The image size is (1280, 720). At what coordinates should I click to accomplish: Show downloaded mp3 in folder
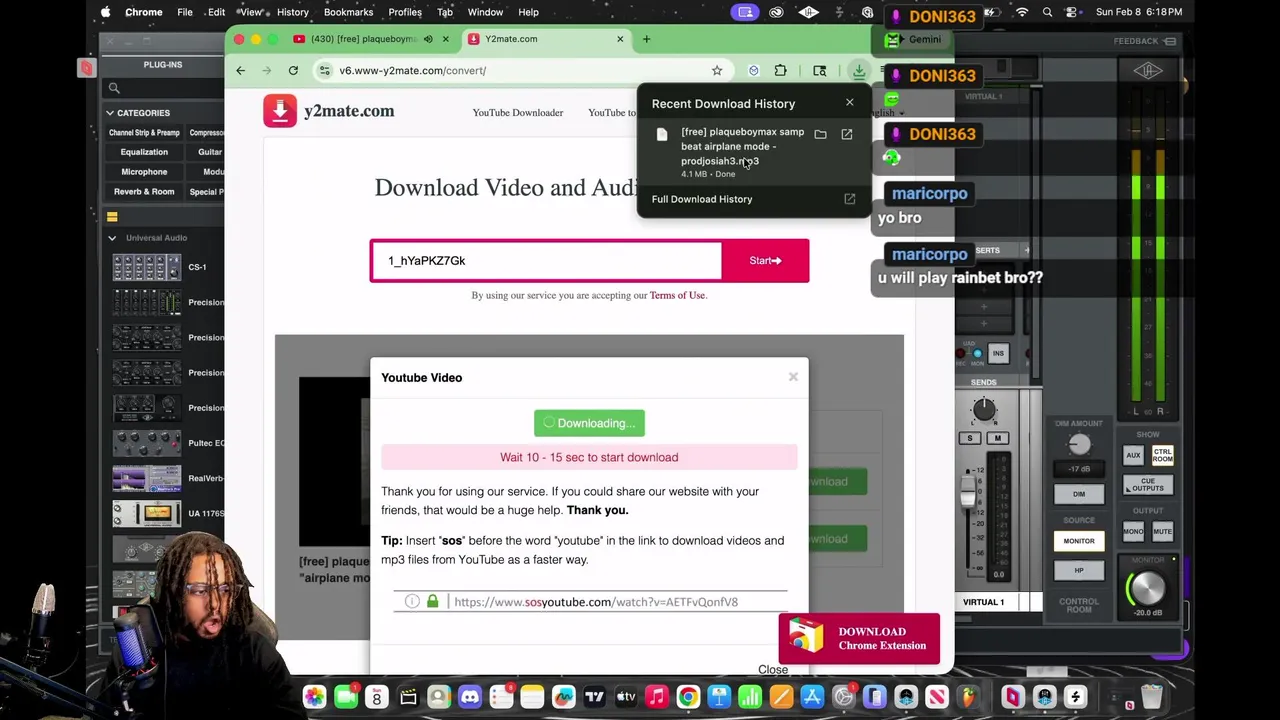click(x=820, y=134)
